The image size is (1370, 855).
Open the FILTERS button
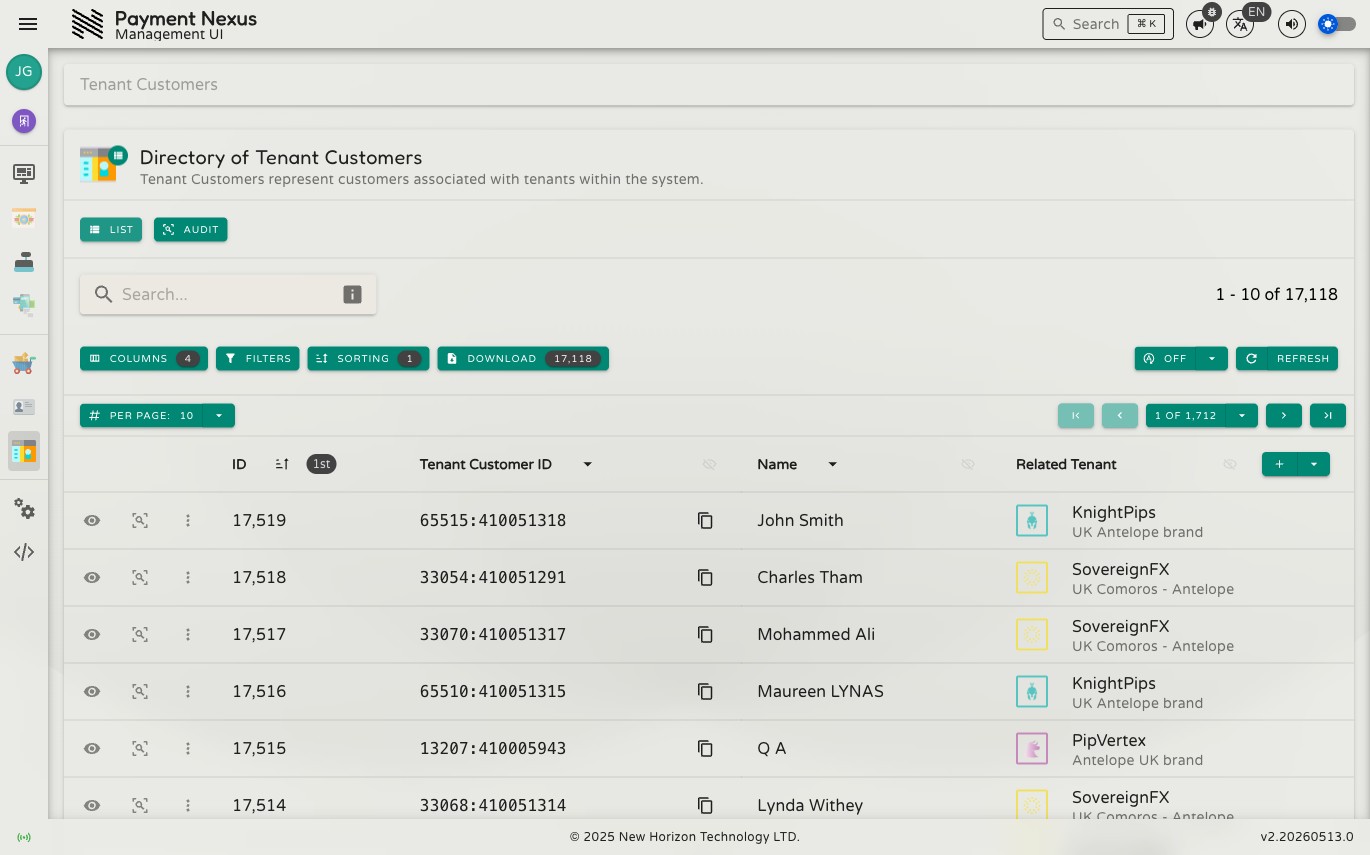258,358
